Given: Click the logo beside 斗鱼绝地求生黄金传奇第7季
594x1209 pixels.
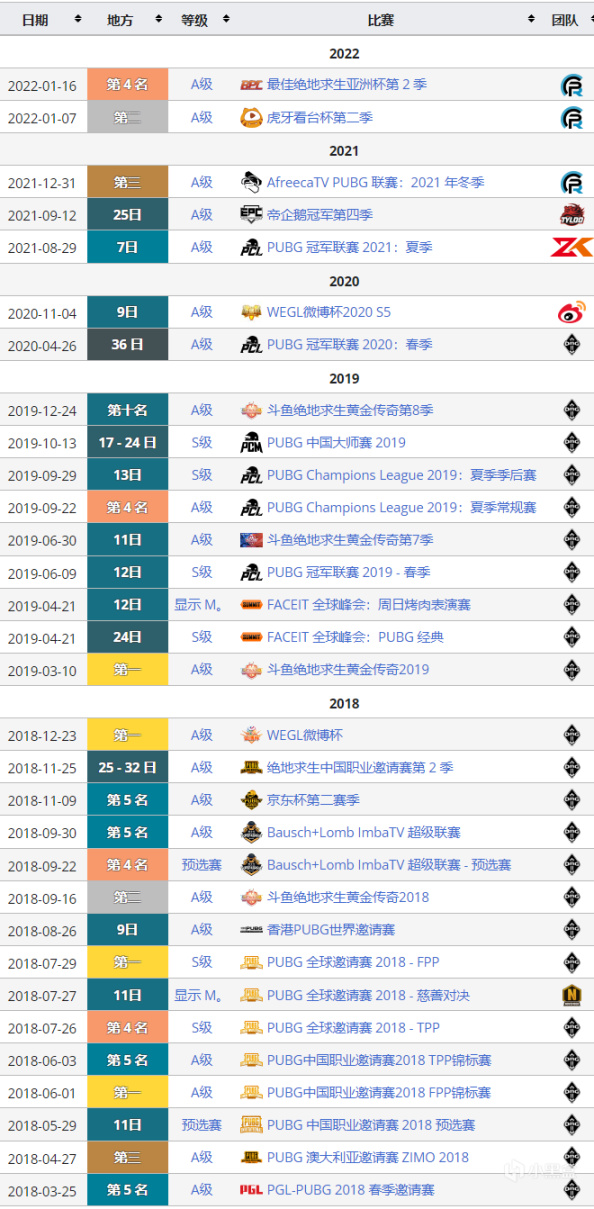Looking at the screenshot, I should [252, 540].
